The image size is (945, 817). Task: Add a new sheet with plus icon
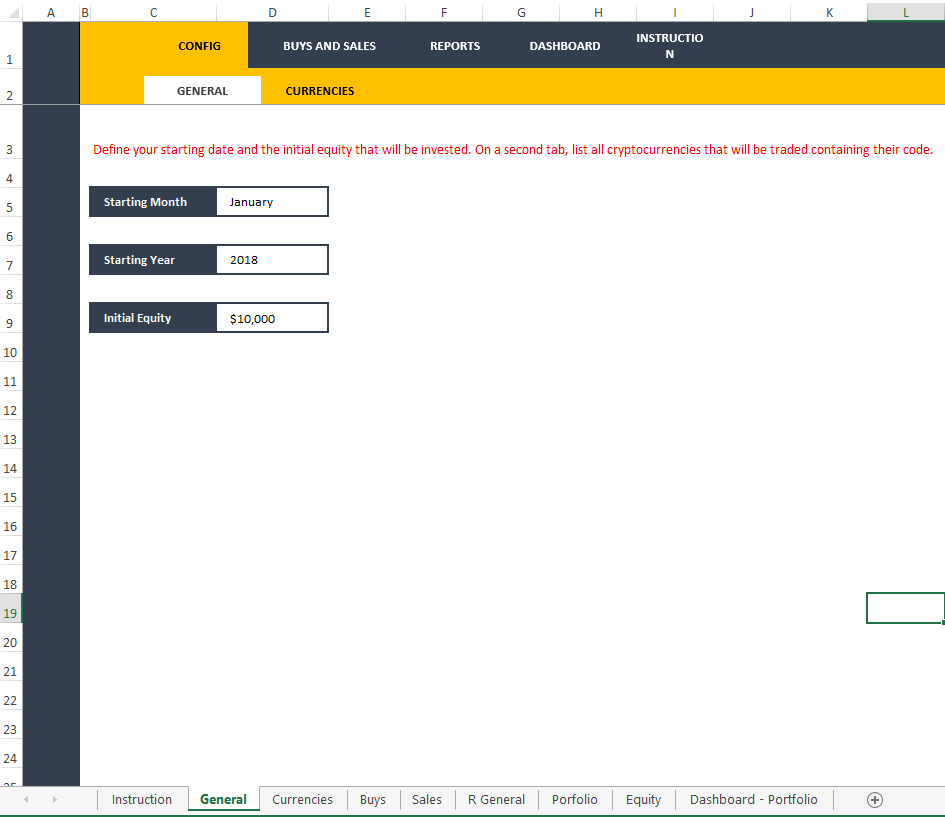(x=874, y=800)
